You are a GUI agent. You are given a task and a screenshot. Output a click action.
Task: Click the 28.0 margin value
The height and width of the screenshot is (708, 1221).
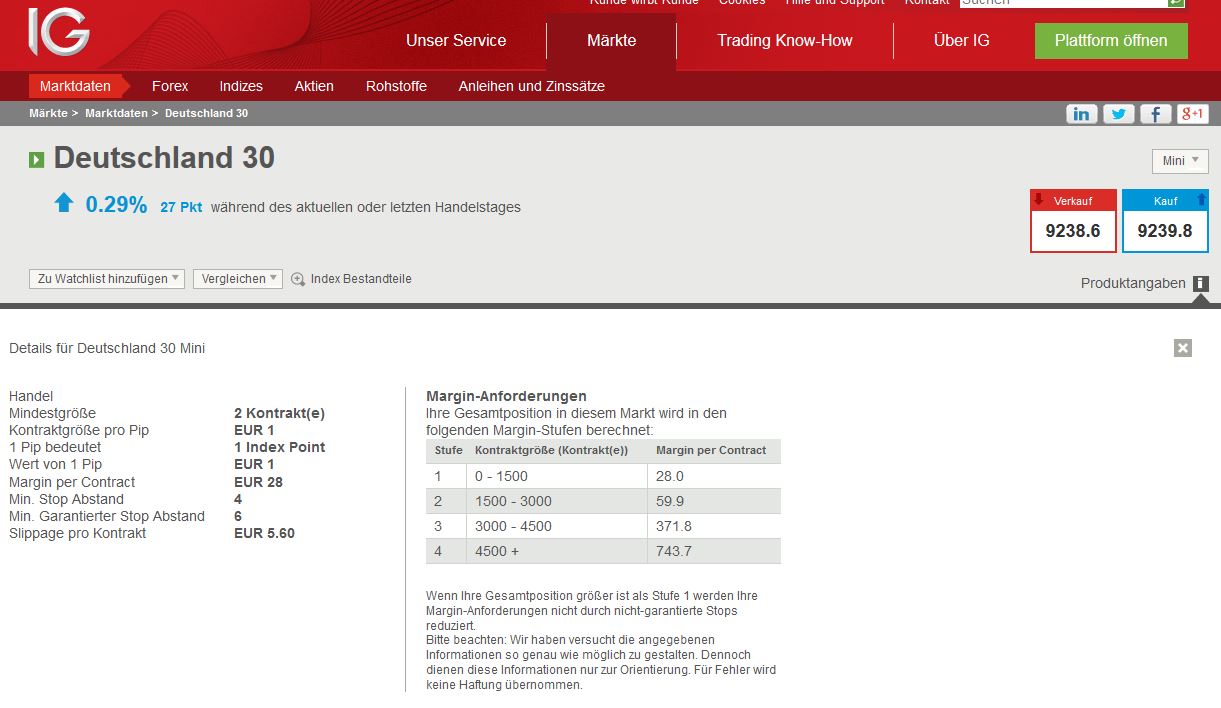click(670, 476)
